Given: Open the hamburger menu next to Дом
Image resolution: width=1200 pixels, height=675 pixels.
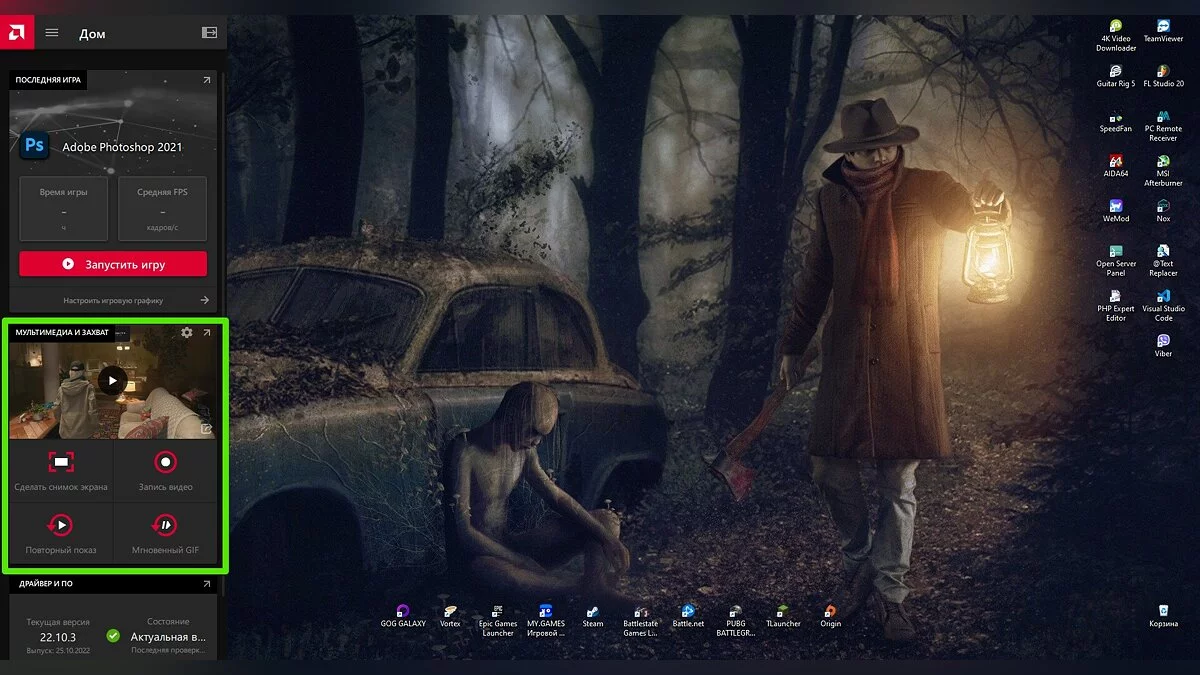Looking at the screenshot, I should 52,33.
